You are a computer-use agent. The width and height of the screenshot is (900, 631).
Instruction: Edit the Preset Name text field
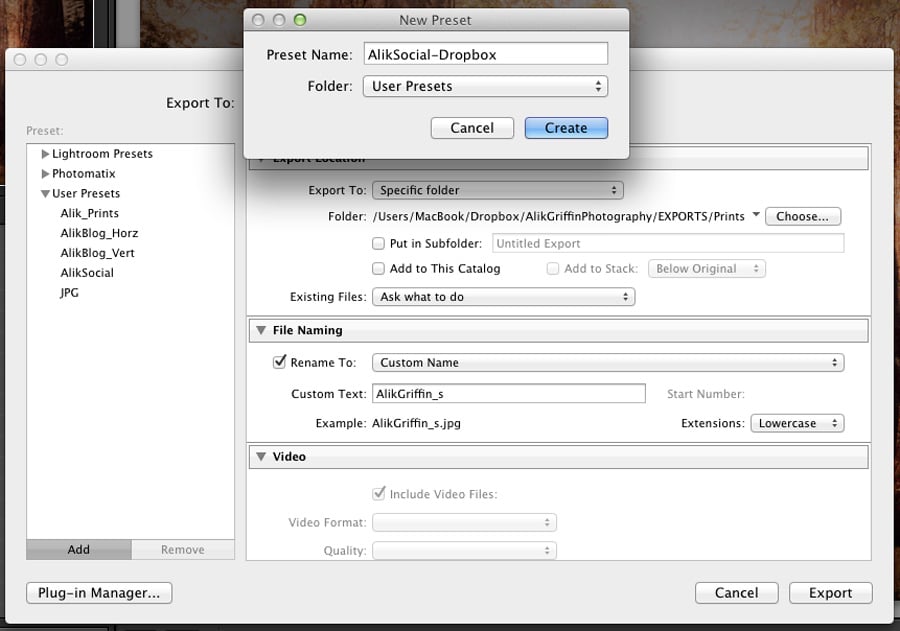pos(485,53)
